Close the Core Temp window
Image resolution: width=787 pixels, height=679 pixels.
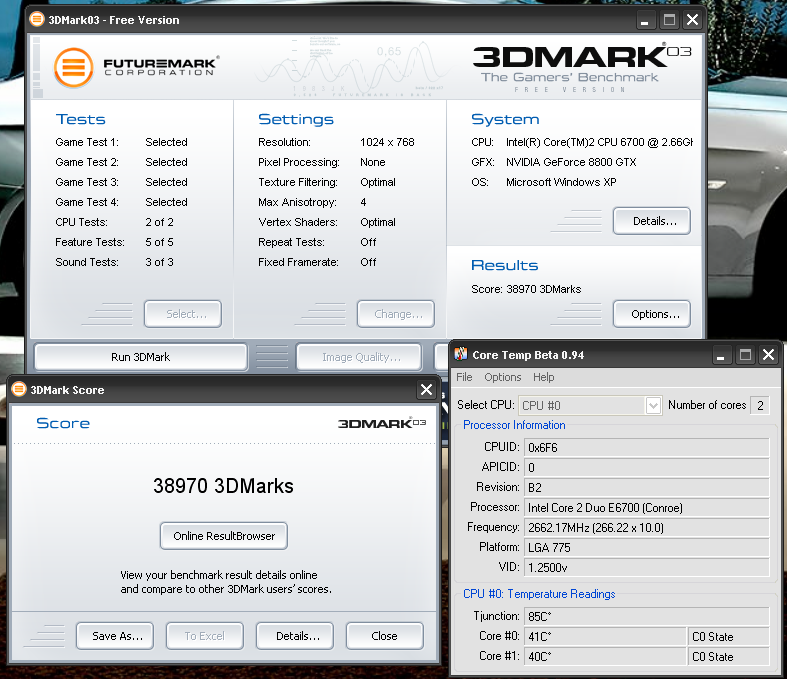pyautogui.click(x=768, y=355)
